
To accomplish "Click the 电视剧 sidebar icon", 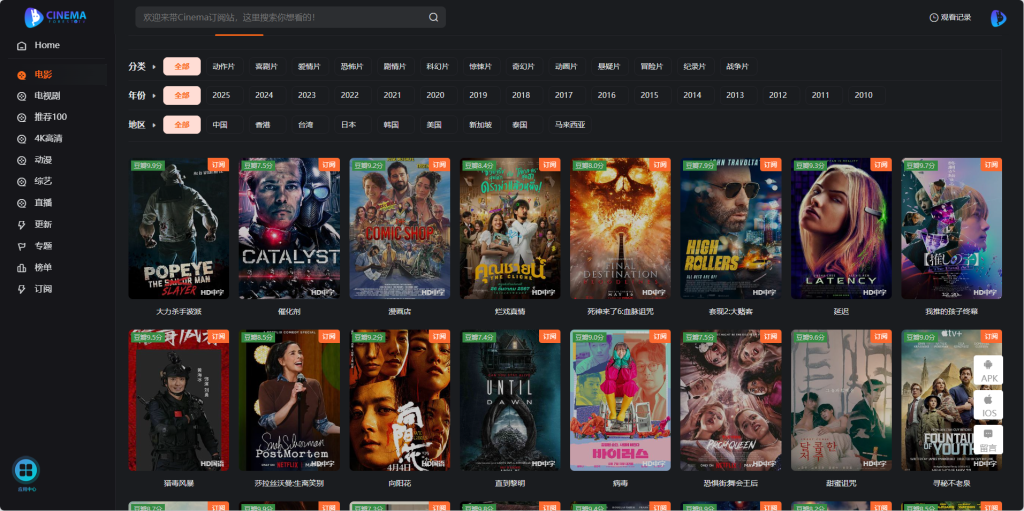I will [22, 96].
